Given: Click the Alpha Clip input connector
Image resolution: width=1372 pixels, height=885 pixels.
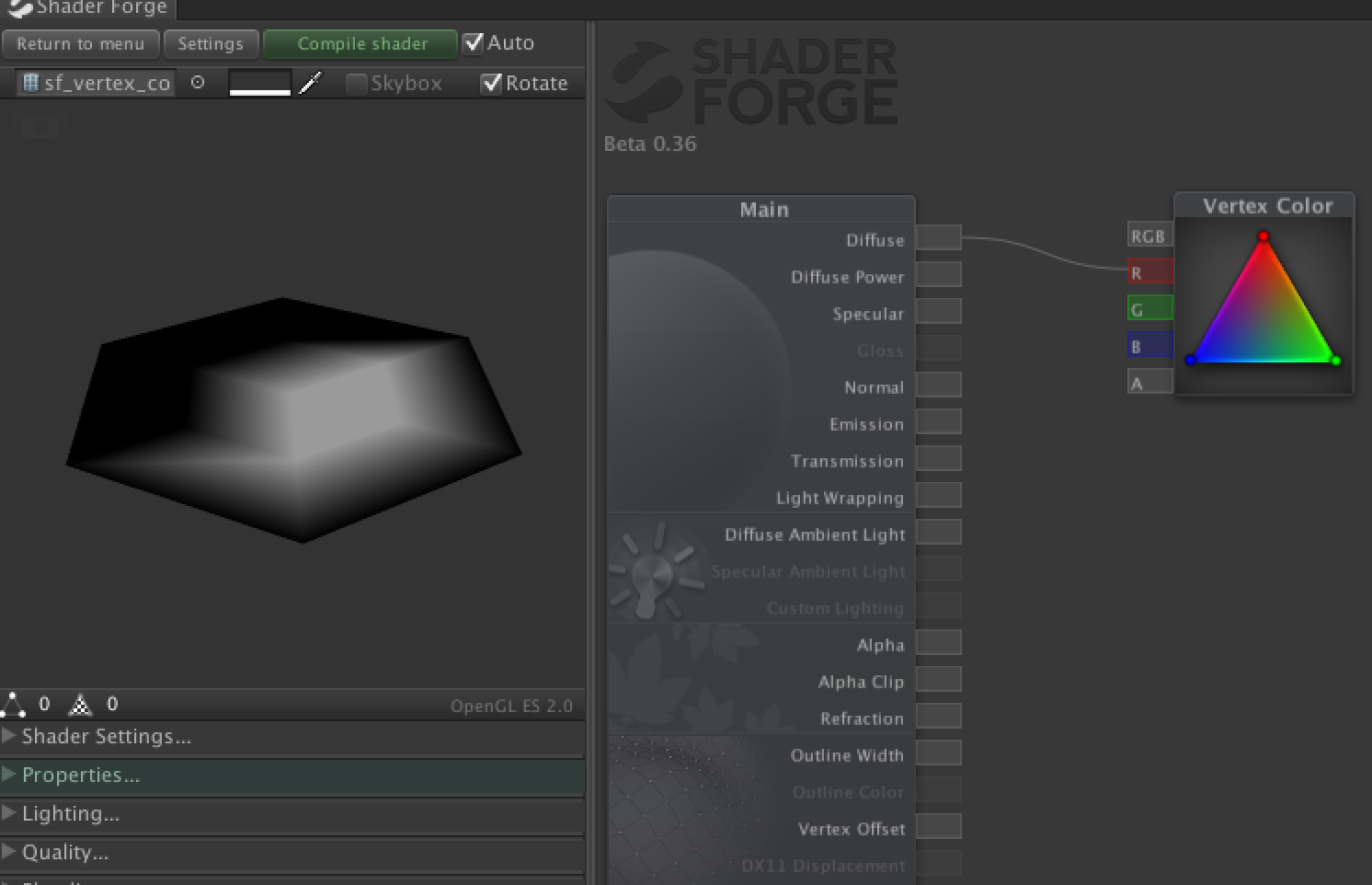Looking at the screenshot, I should click(939, 680).
